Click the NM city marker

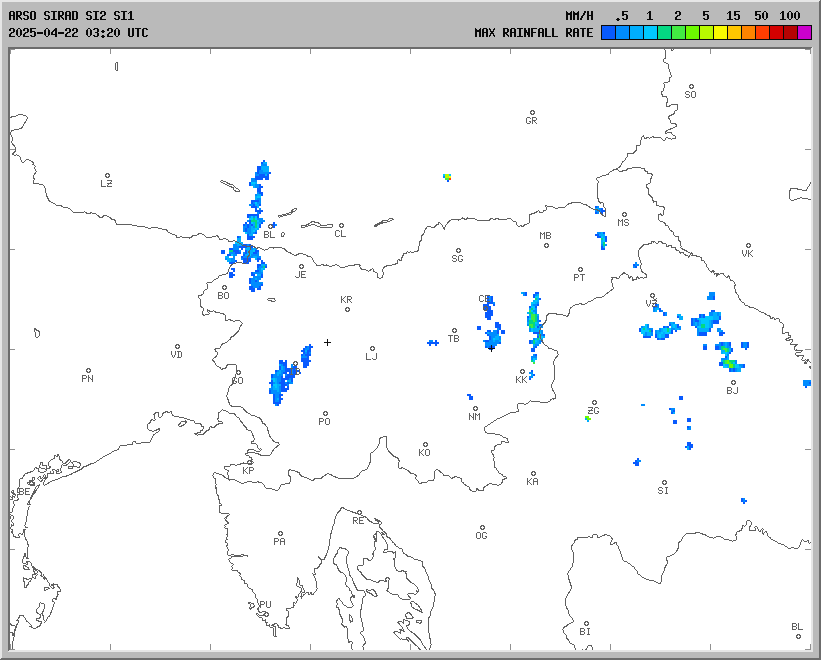point(475,409)
